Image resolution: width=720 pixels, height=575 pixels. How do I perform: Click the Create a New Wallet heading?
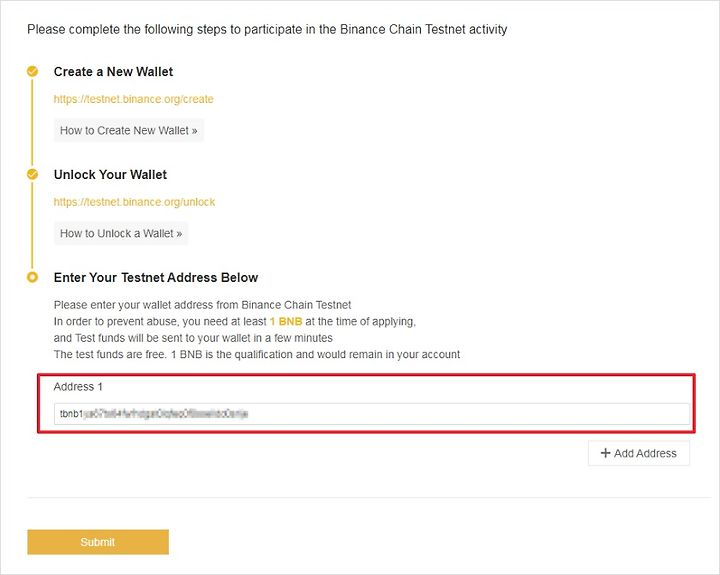coord(113,72)
